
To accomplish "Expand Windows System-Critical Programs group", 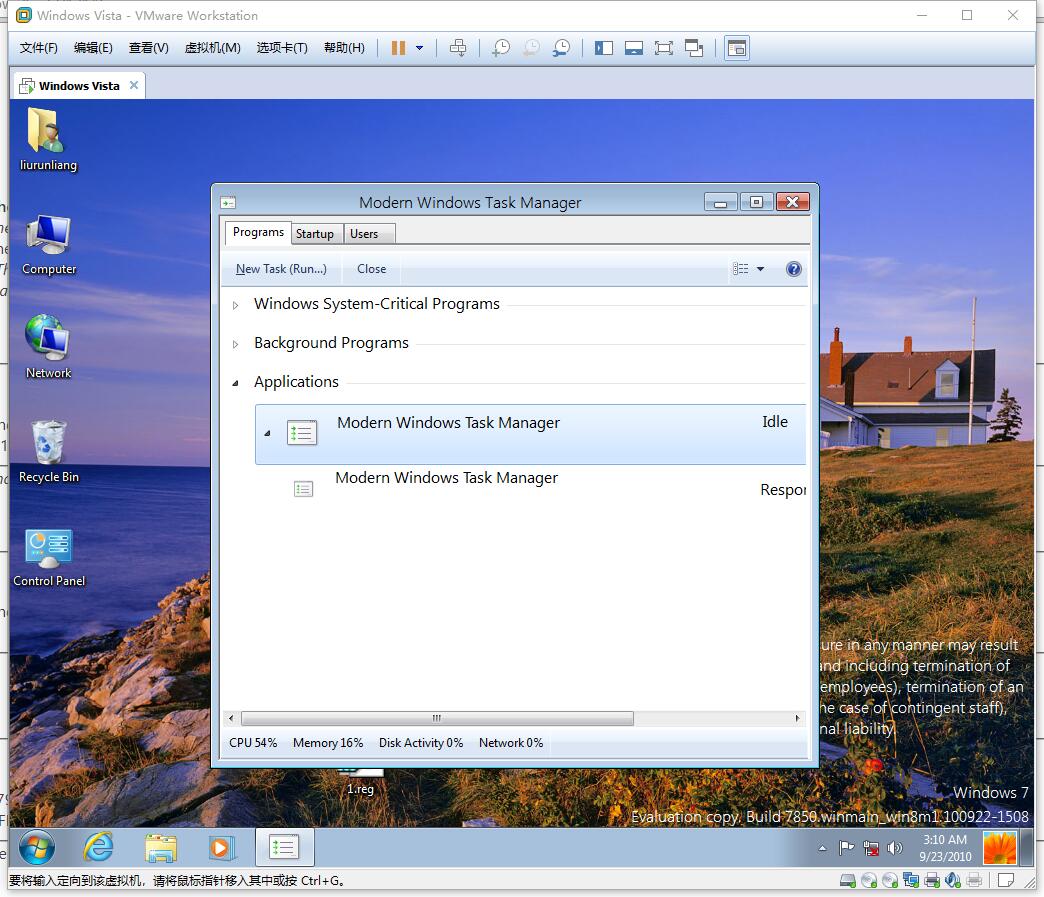I will 235,305.
